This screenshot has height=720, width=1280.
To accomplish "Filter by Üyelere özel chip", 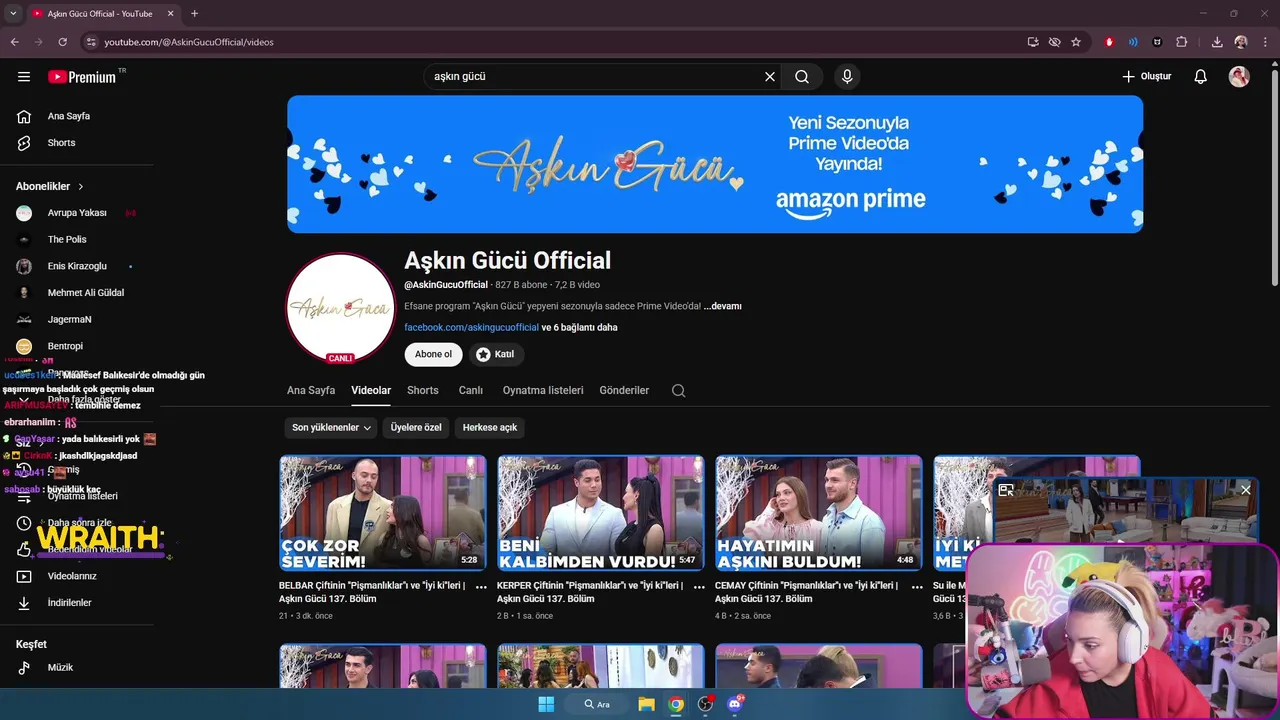I will coord(416,428).
